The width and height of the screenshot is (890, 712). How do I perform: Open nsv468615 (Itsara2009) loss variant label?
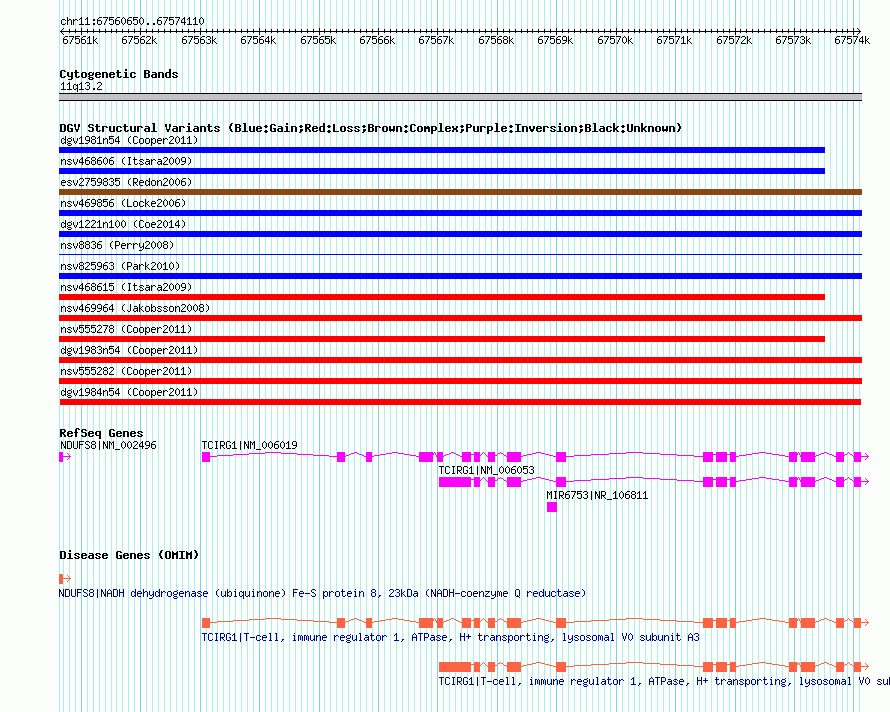pyautogui.click(x=126, y=287)
